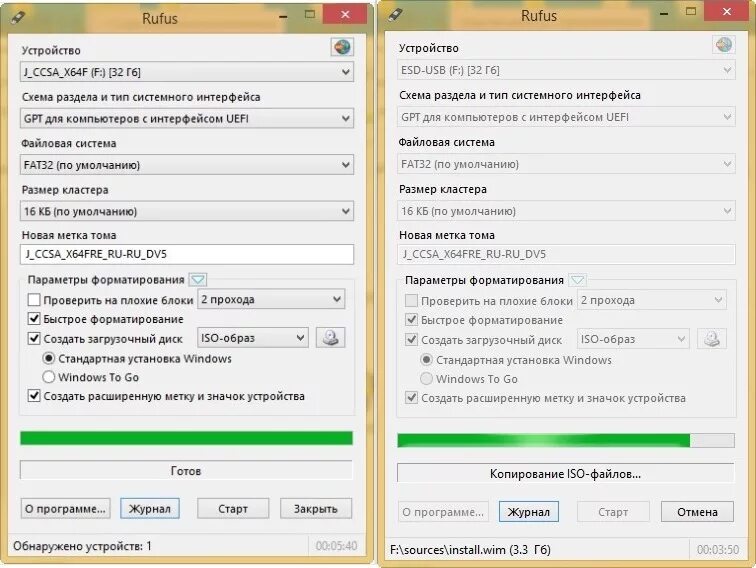This screenshot has height=568, width=756.
Task: Toggle create bootable disk checkbox in left window
Action: pos(34,338)
